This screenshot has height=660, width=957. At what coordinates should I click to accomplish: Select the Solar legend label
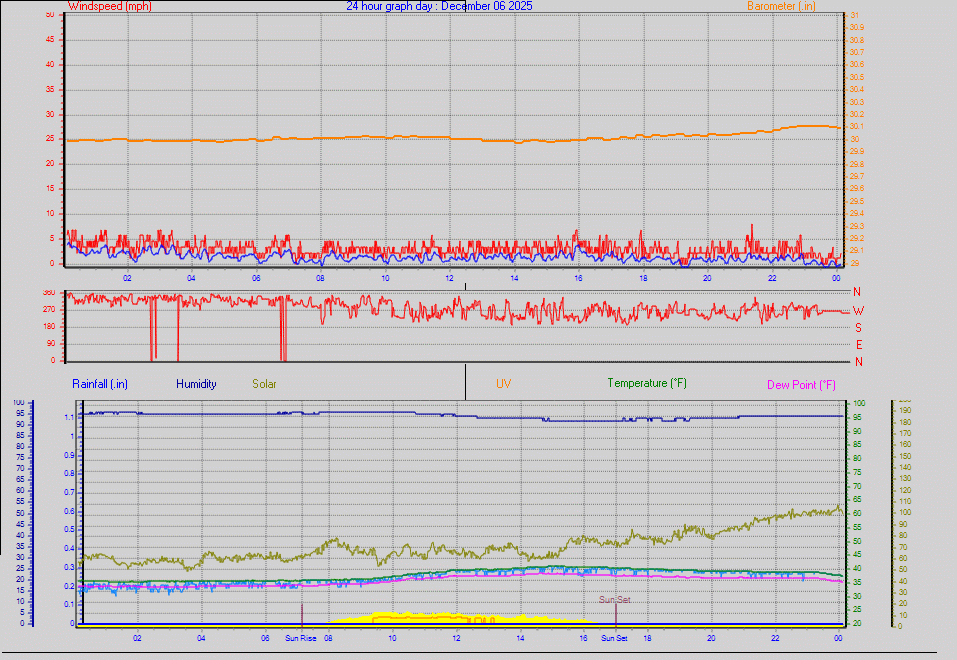(x=264, y=383)
